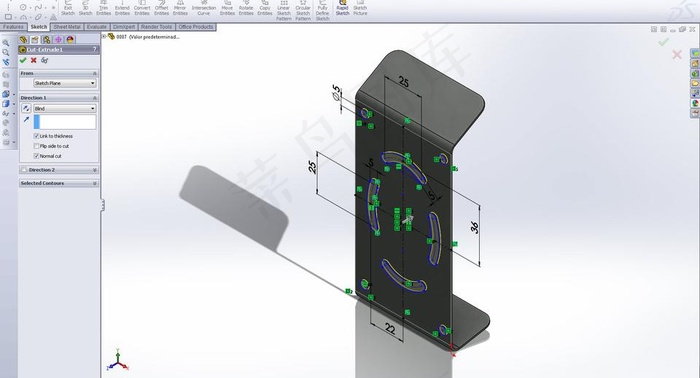Cancel the Cut-Extrude with red X
This screenshot has height=378, width=700.
point(33,60)
